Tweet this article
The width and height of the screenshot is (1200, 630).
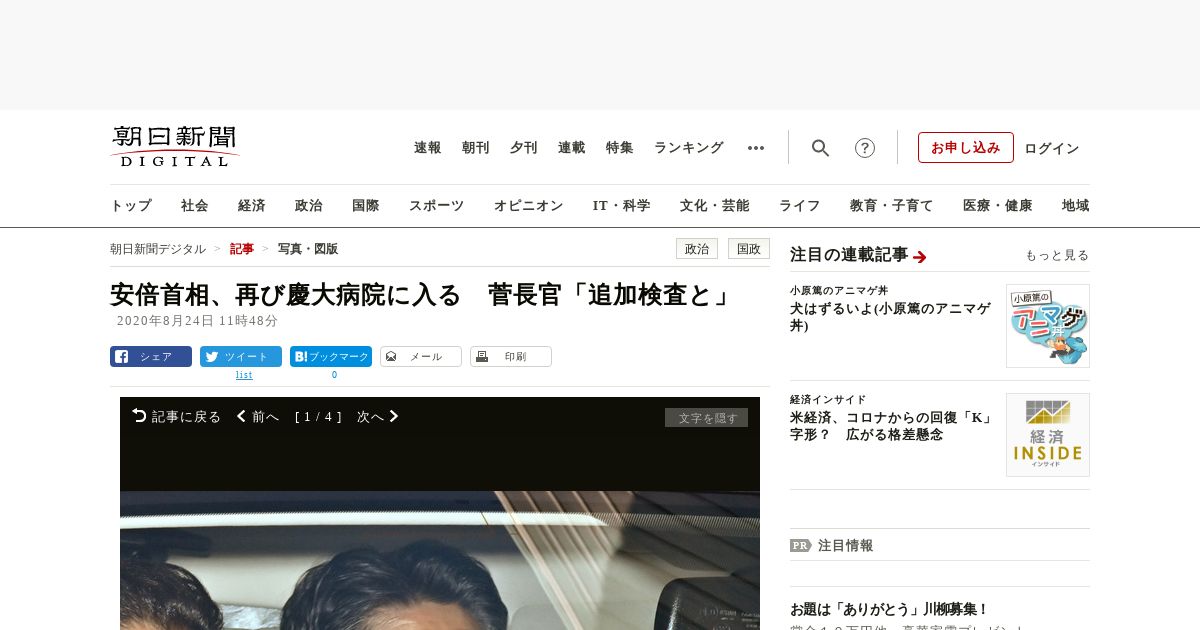(x=241, y=356)
